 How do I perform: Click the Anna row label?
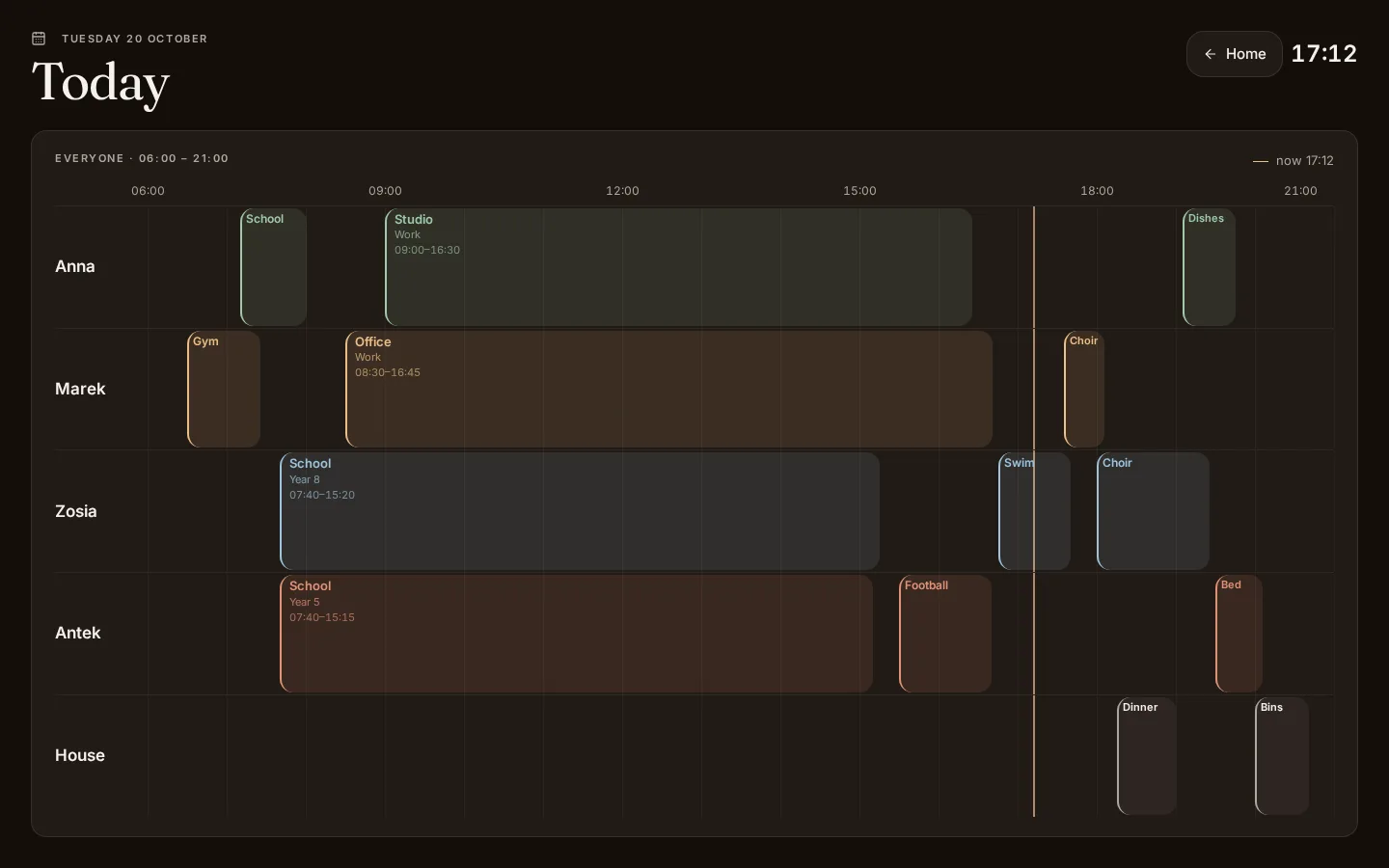(x=75, y=266)
